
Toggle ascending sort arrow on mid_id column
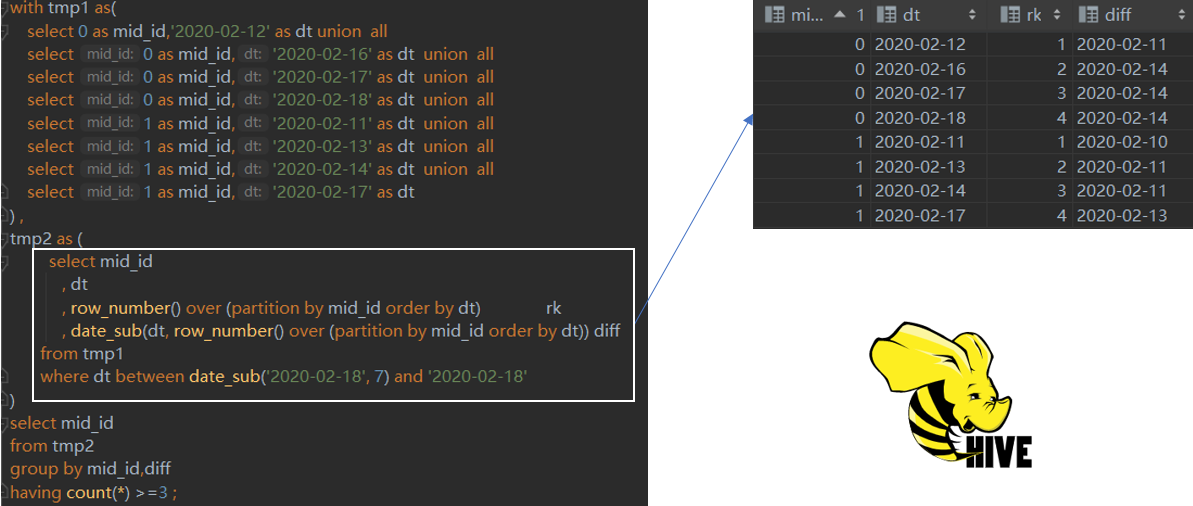click(x=838, y=16)
